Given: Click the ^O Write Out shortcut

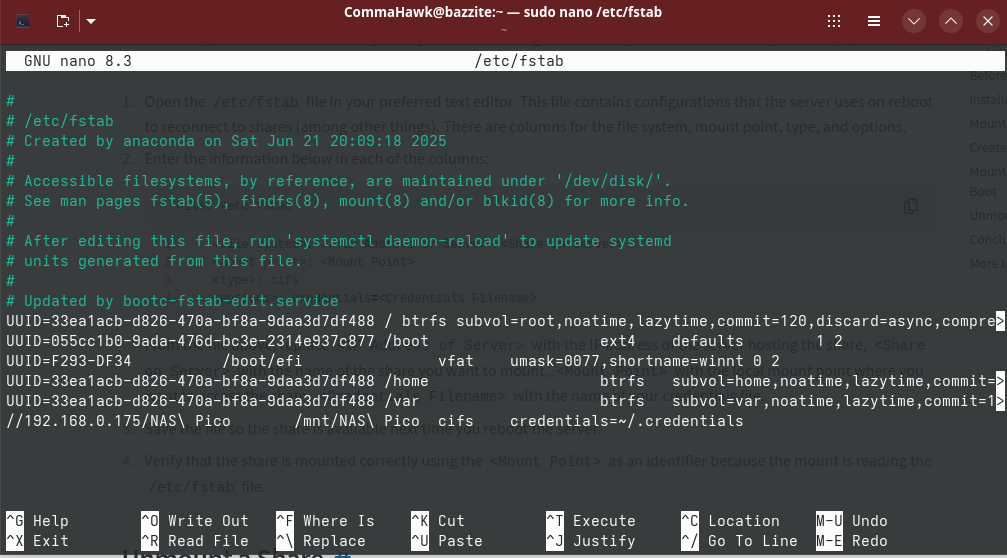Looking at the screenshot, I should (195, 521).
